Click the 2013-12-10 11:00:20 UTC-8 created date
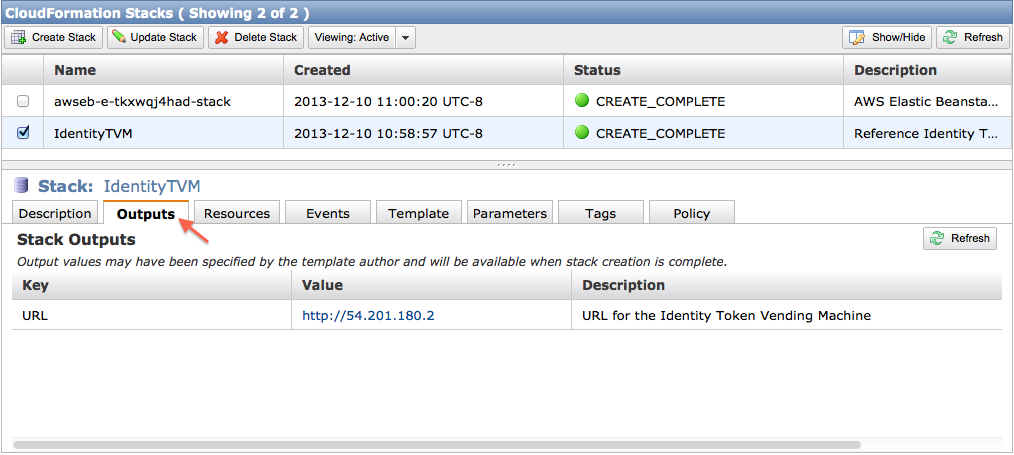This screenshot has height=455, width=1014. click(389, 101)
